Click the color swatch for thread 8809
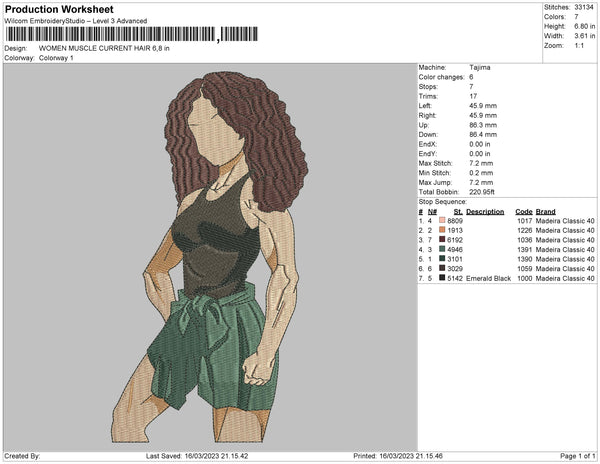The width and height of the screenshot is (600, 464). point(442,220)
